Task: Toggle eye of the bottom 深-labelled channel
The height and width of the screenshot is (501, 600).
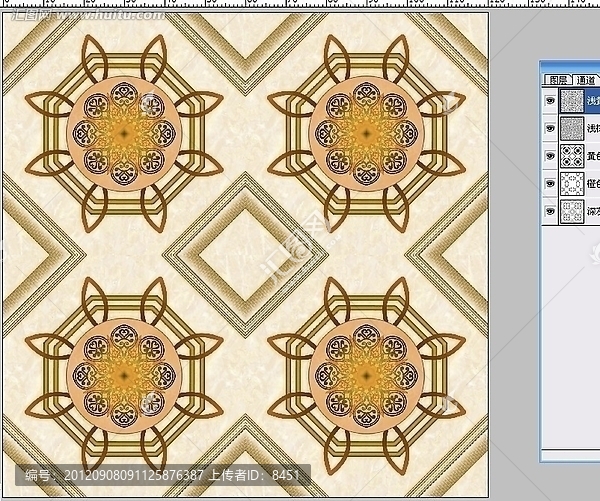Action: click(550, 211)
